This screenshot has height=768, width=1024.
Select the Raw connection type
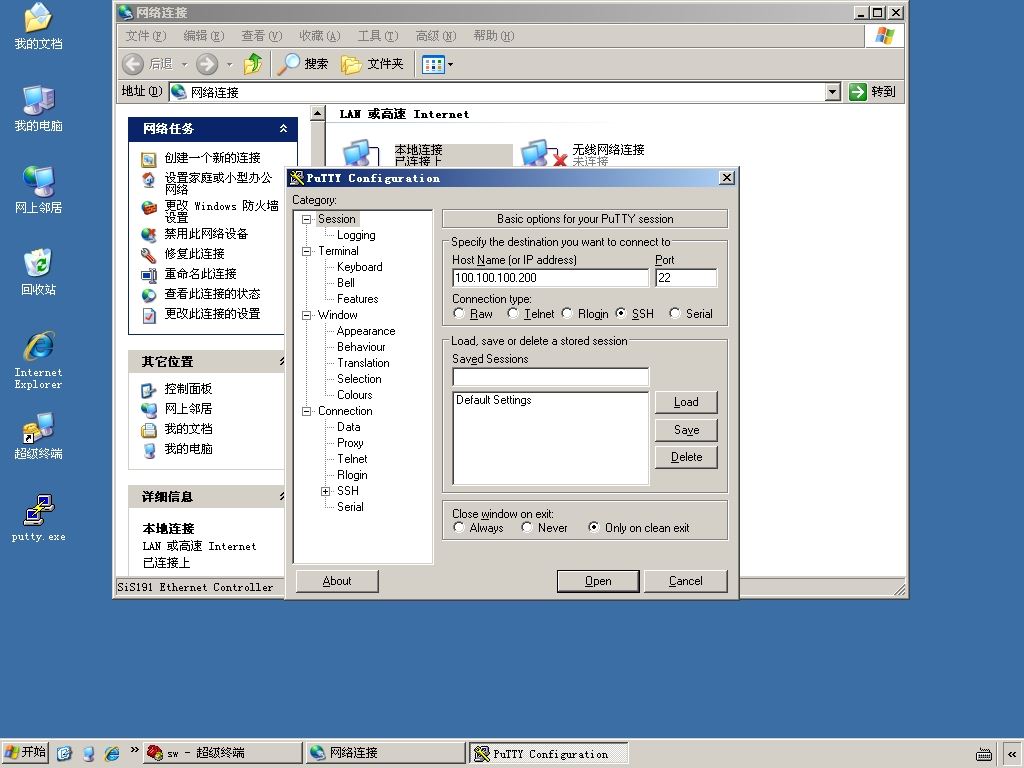click(x=458, y=313)
